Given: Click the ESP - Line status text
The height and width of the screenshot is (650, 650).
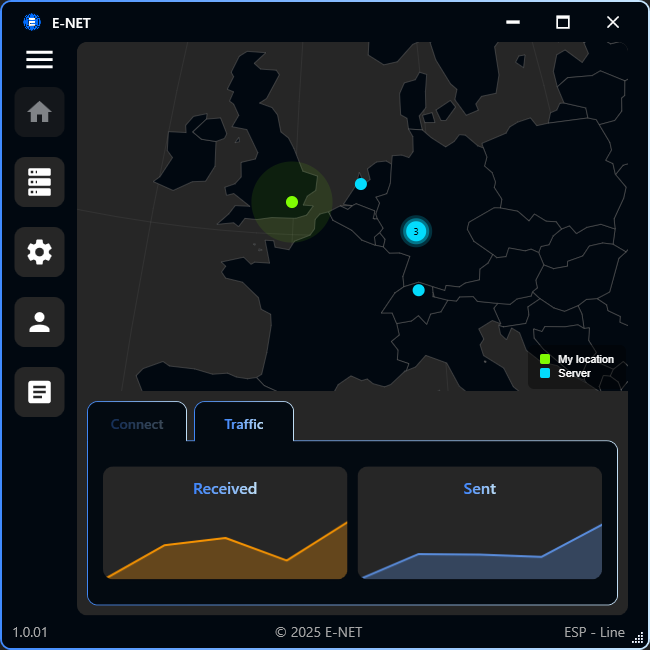Looking at the screenshot, I should pyautogui.click(x=594, y=632).
